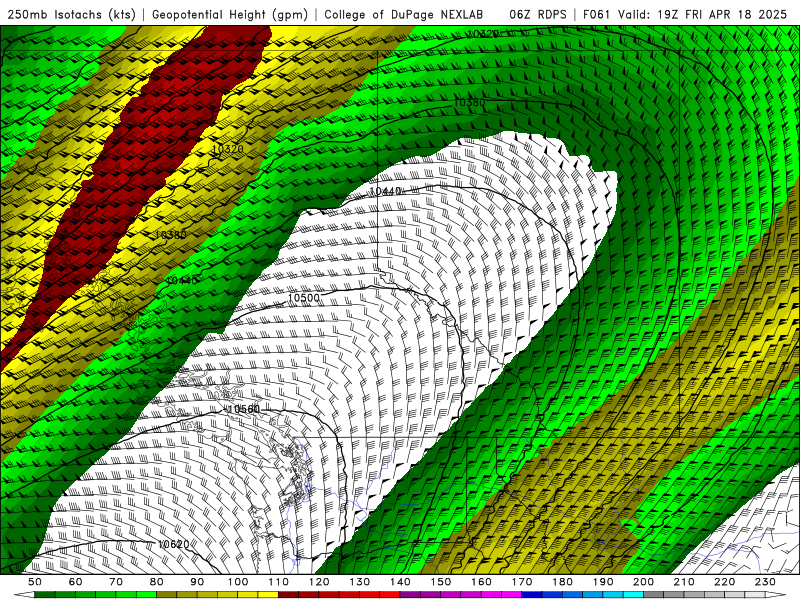Viewport: 800px width, 600px height.
Task: Click the 'F061' forecast hour label
Action: point(596,14)
